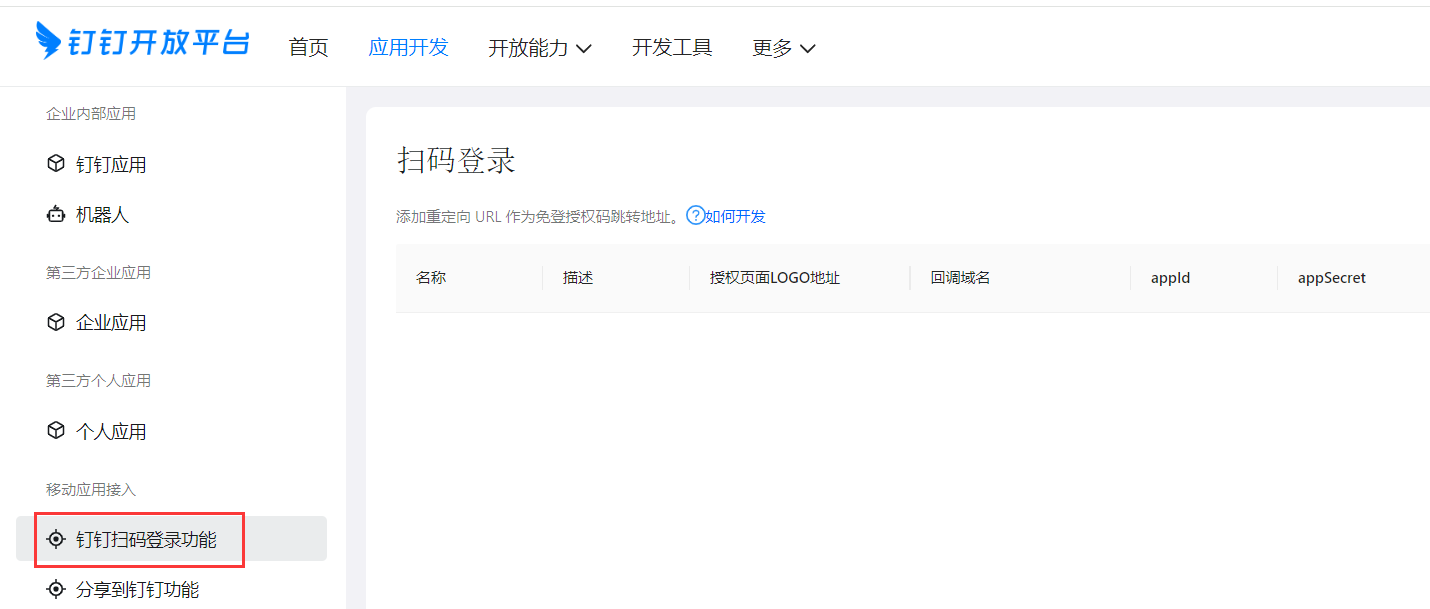Click the 描述 column header
The width and height of the screenshot is (1430, 609).
[x=578, y=278]
